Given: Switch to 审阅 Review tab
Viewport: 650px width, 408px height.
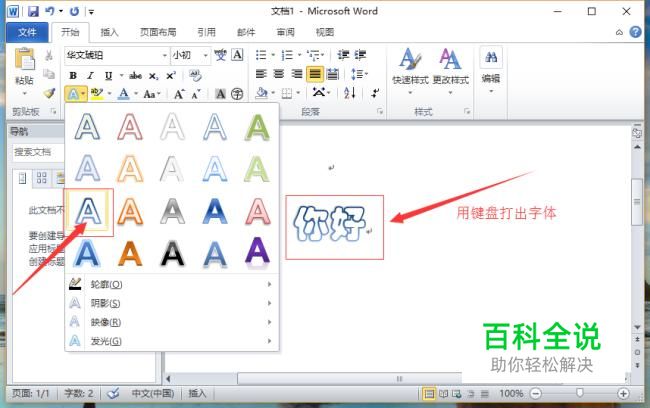Looking at the screenshot, I should 286,32.
